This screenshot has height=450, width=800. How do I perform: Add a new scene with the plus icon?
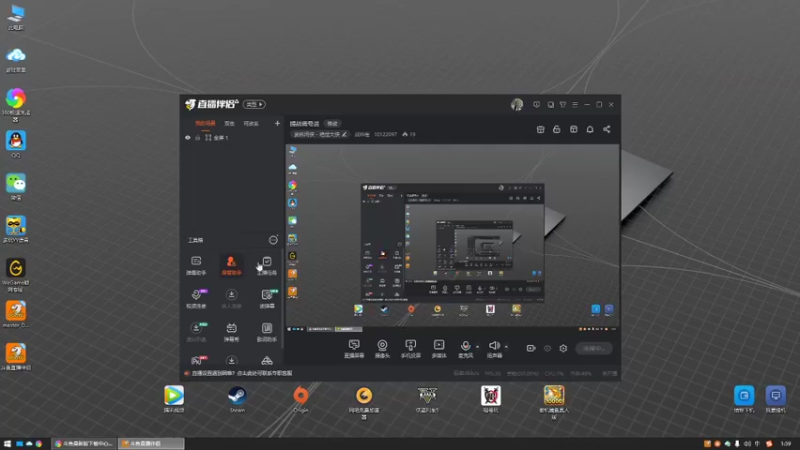pyautogui.click(x=277, y=123)
